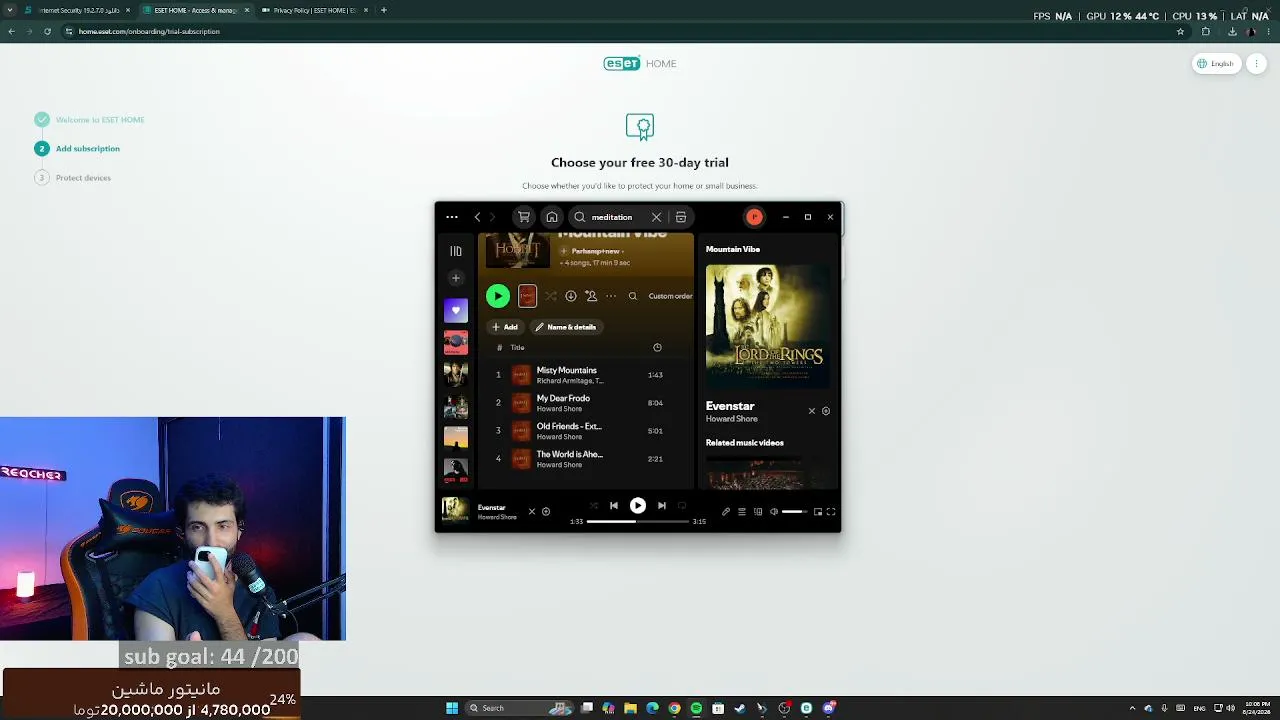Toggle repeat in the player bar
Screen dimensions: 1280x720
pyautogui.click(x=682, y=506)
